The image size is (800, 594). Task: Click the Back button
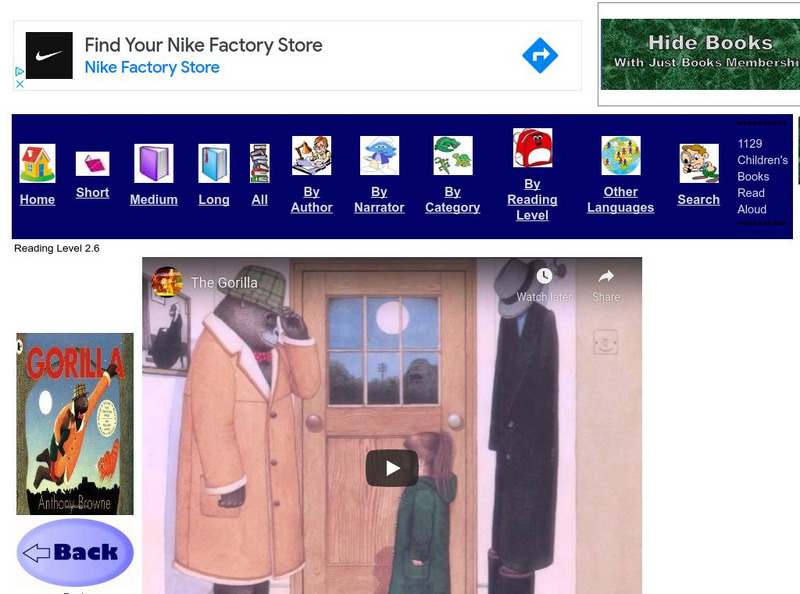75,552
